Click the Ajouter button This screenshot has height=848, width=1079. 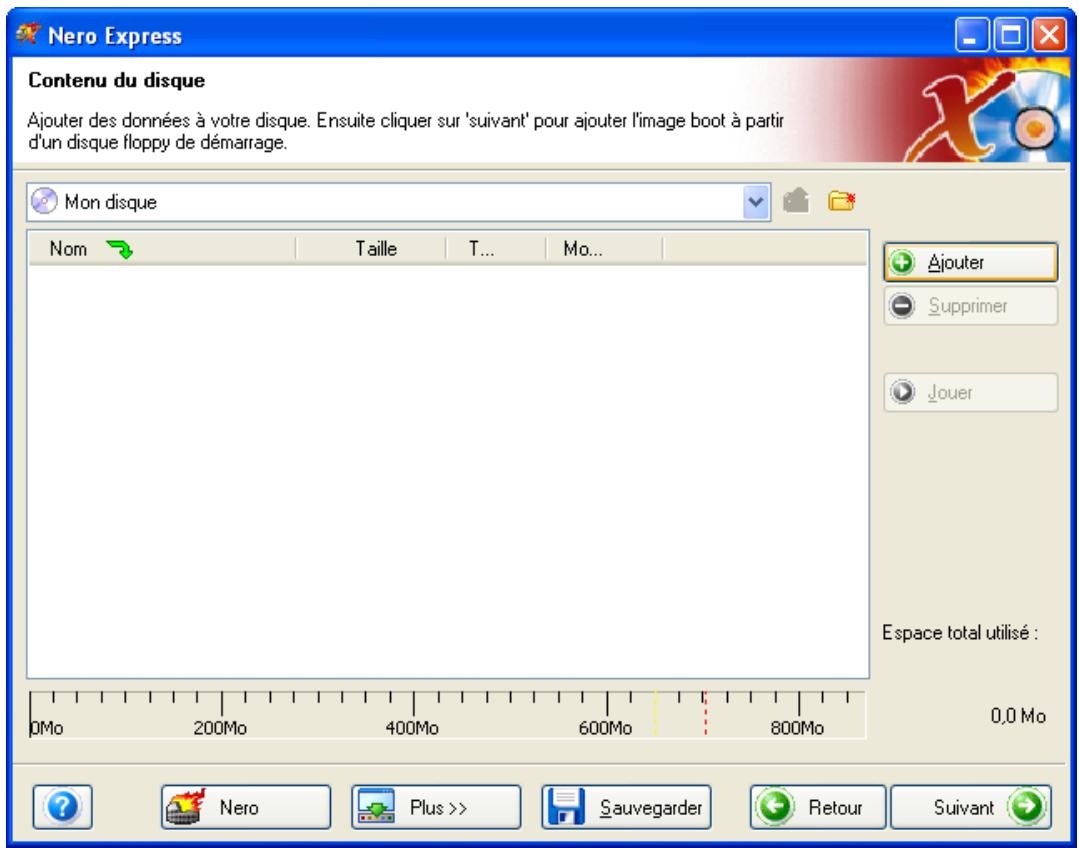(970, 262)
